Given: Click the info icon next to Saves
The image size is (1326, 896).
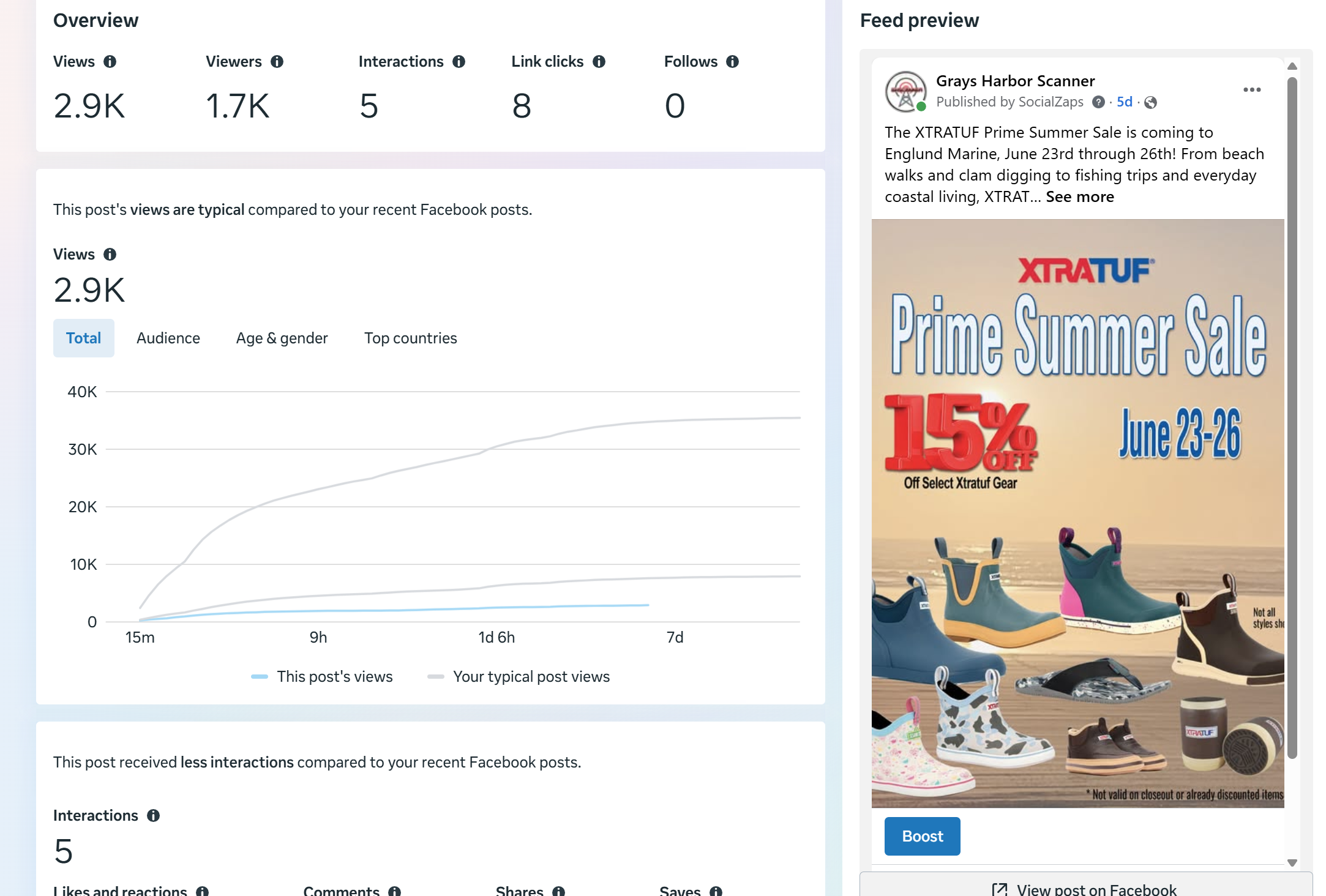Looking at the screenshot, I should (x=716, y=891).
